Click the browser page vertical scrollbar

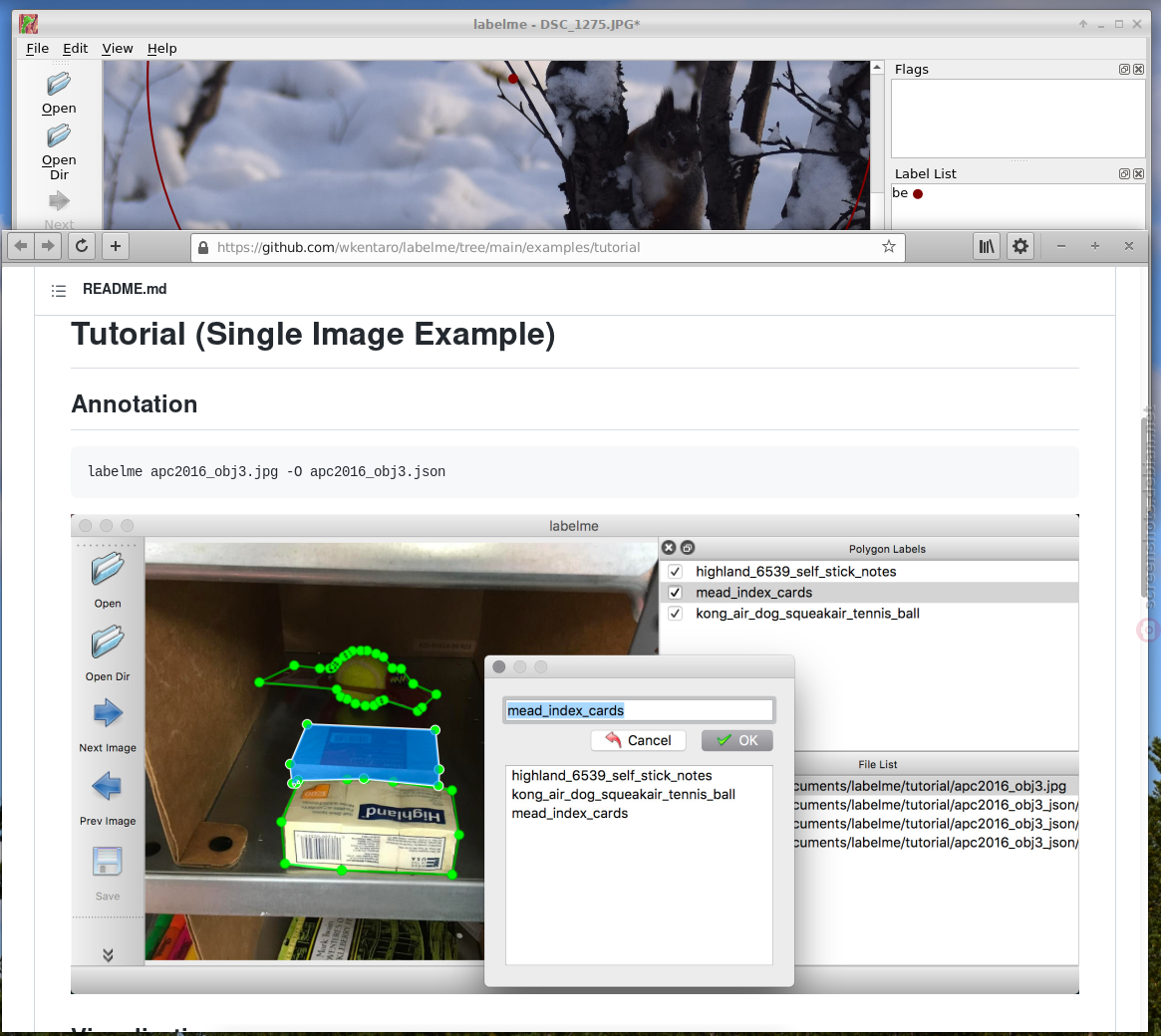(x=1145, y=507)
